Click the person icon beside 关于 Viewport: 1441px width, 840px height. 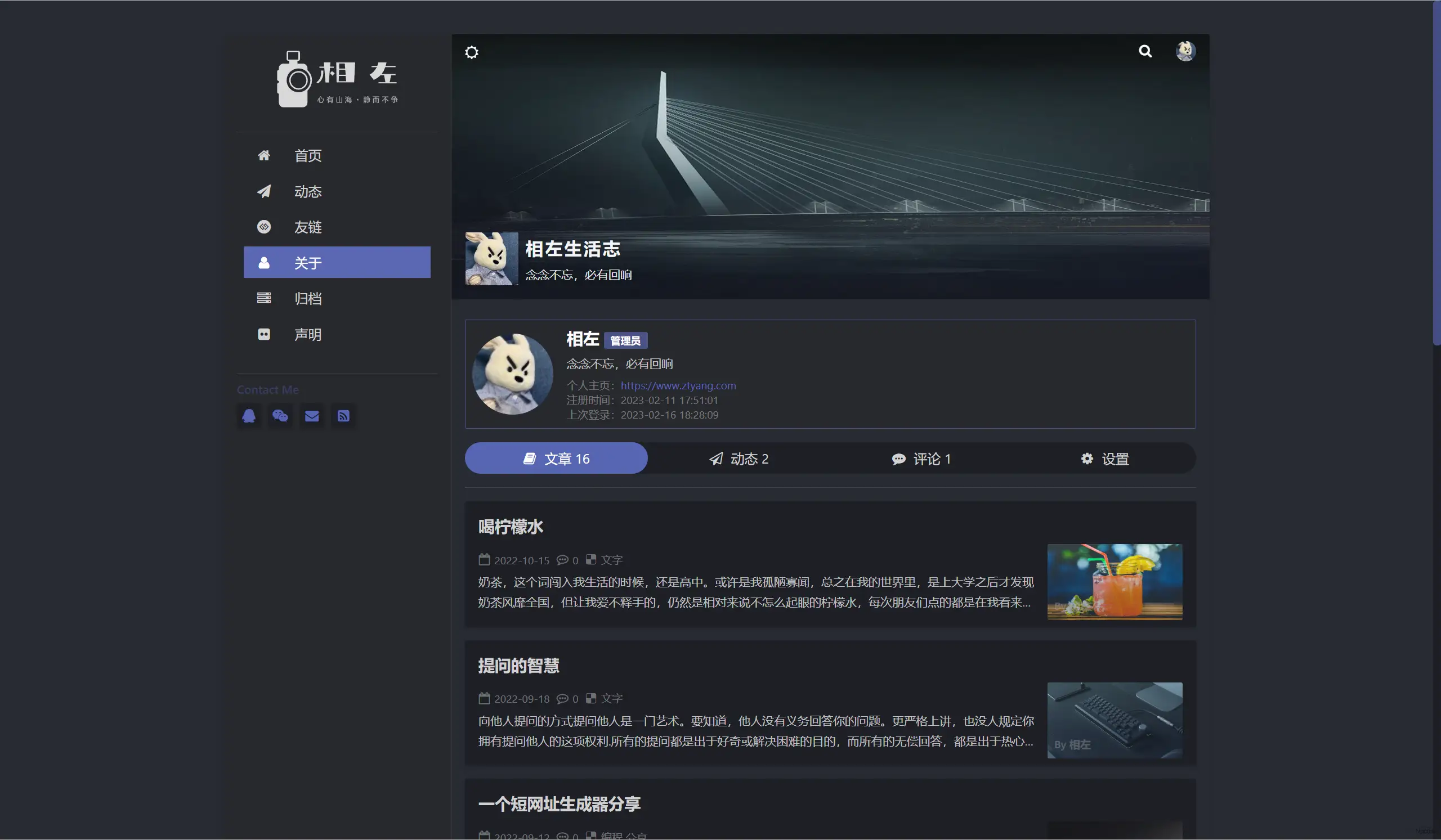tap(263, 263)
